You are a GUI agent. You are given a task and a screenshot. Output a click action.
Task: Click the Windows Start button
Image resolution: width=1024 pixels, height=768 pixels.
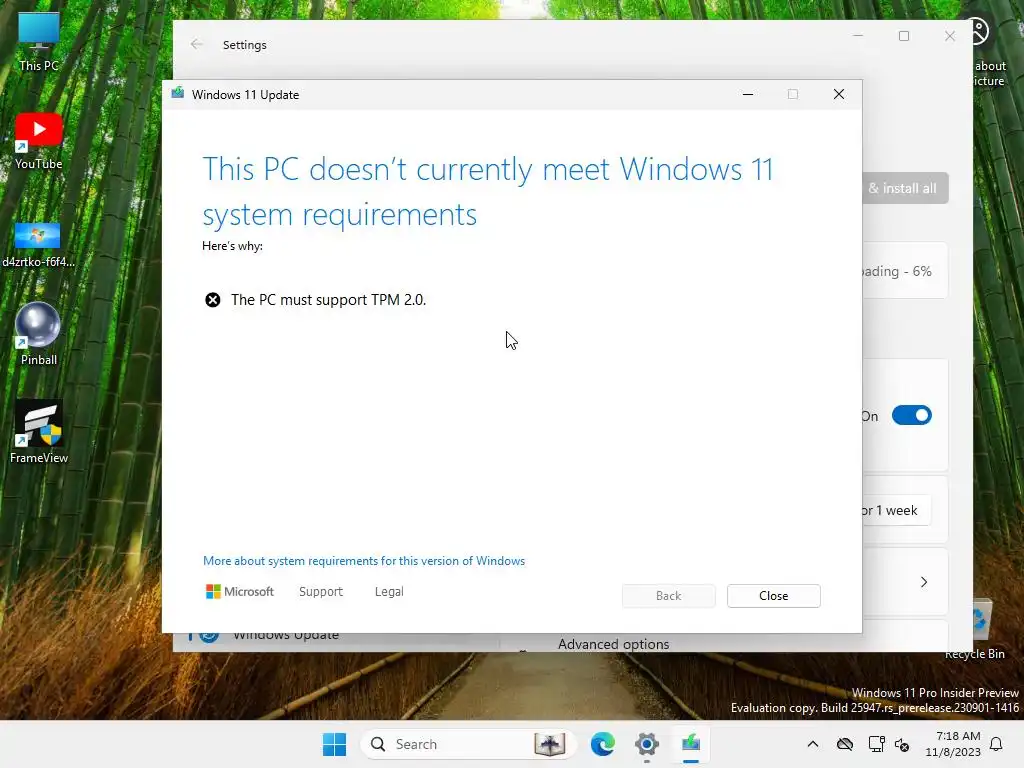point(334,744)
